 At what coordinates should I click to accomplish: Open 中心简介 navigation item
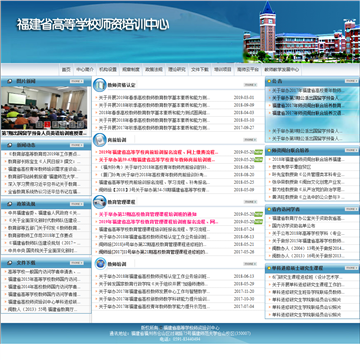pyautogui.click(x=85, y=70)
